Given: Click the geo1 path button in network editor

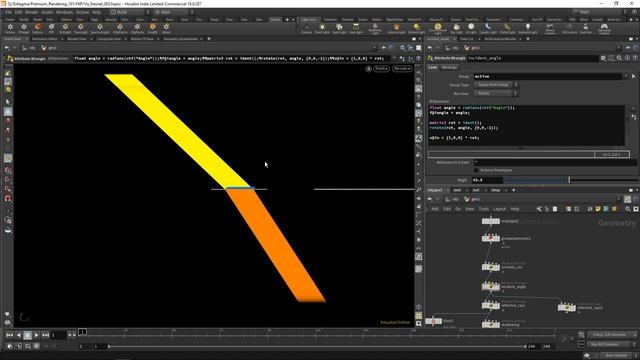Looking at the screenshot, I should point(472,199).
